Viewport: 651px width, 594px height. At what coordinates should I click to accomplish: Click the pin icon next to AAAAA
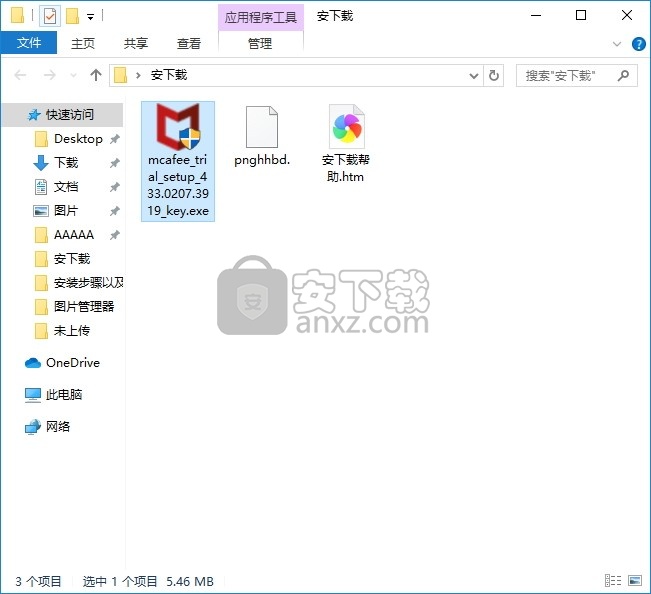[x=115, y=235]
